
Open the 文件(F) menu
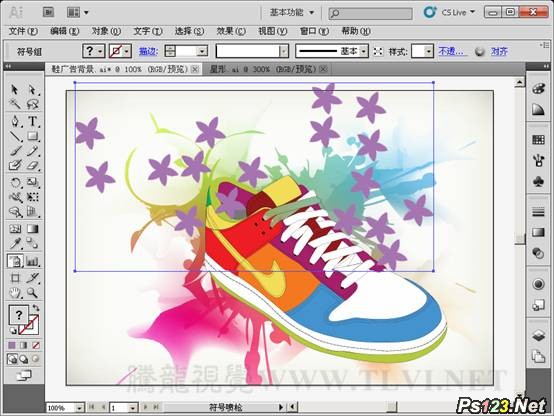coord(23,31)
